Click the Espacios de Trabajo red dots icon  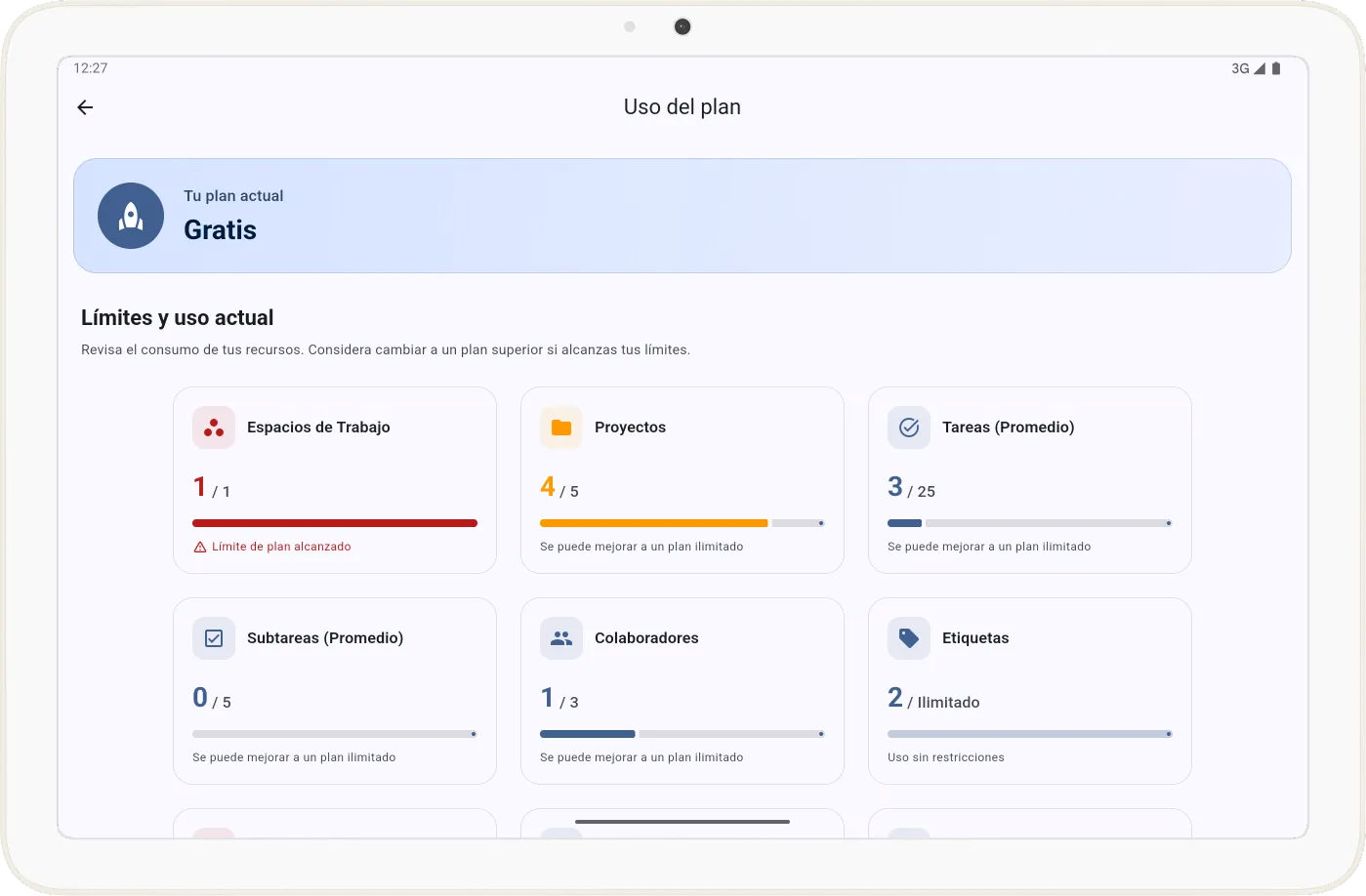click(214, 428)
